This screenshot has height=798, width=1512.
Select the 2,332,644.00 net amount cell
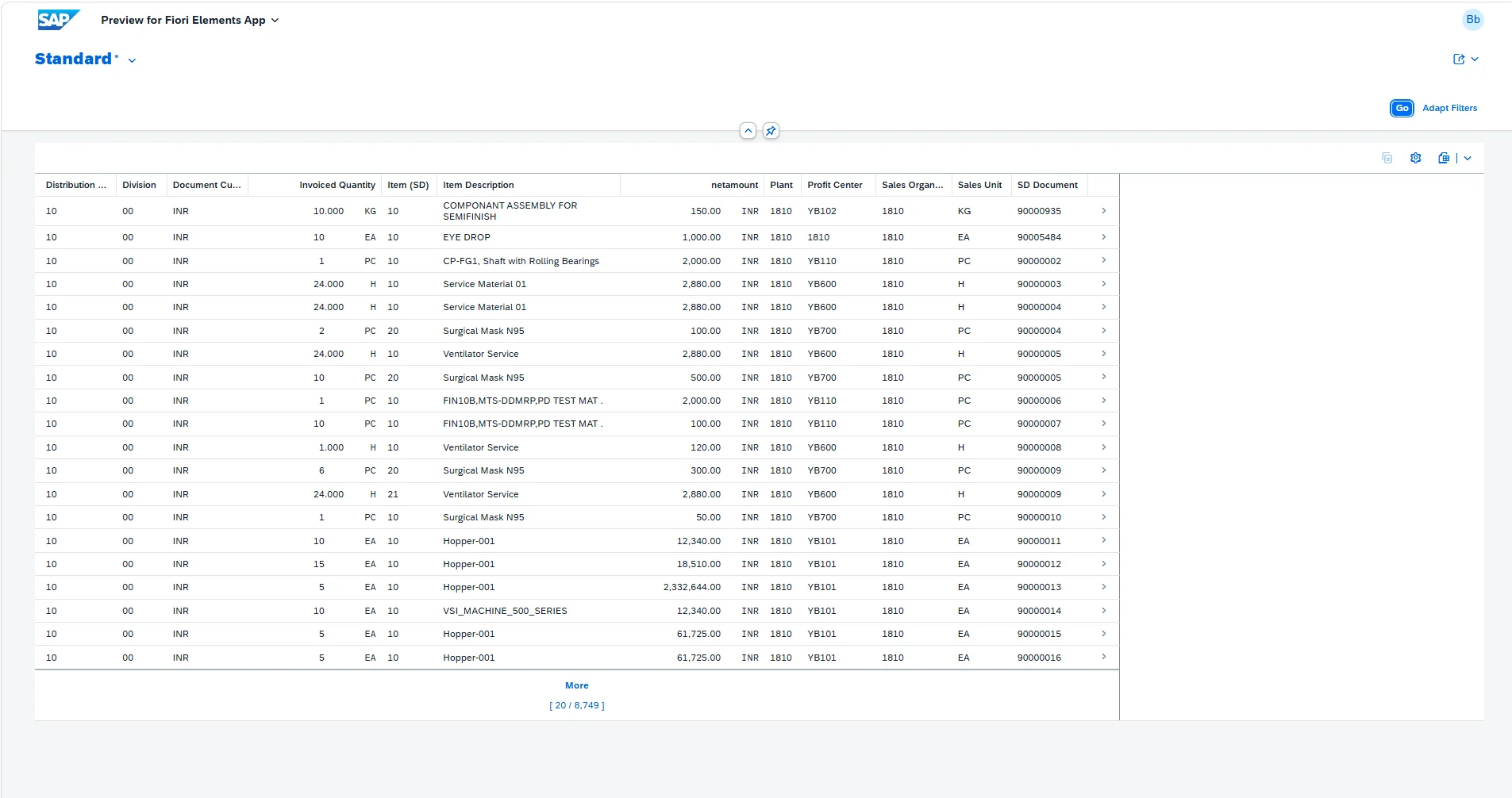(692, 587)
